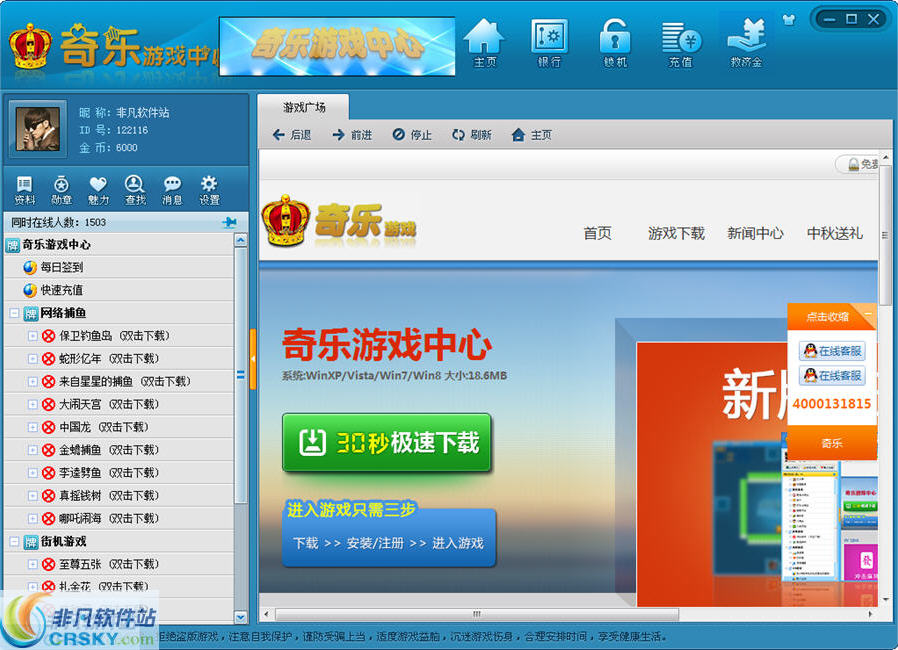Screen dimensions: 898x650
Task: Click the 魅力 heart icon
Action: (x=98, y=190)
